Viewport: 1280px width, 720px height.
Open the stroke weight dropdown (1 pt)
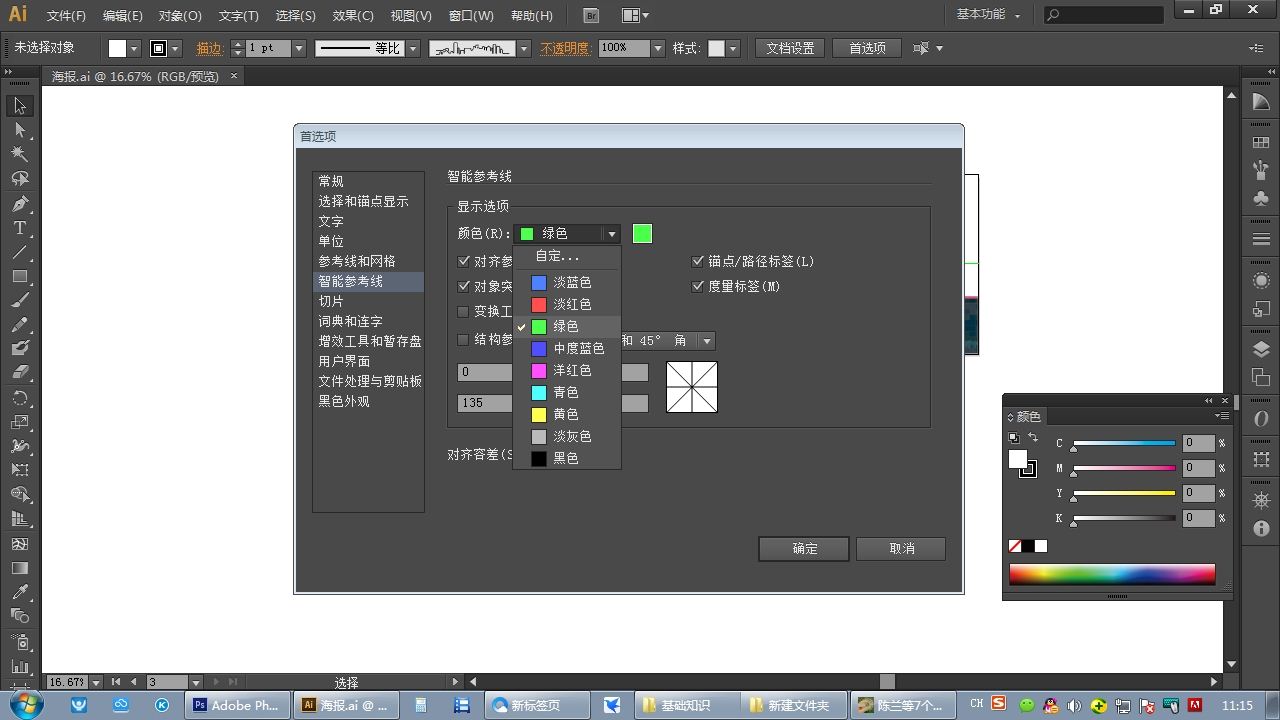click(298, 48)
